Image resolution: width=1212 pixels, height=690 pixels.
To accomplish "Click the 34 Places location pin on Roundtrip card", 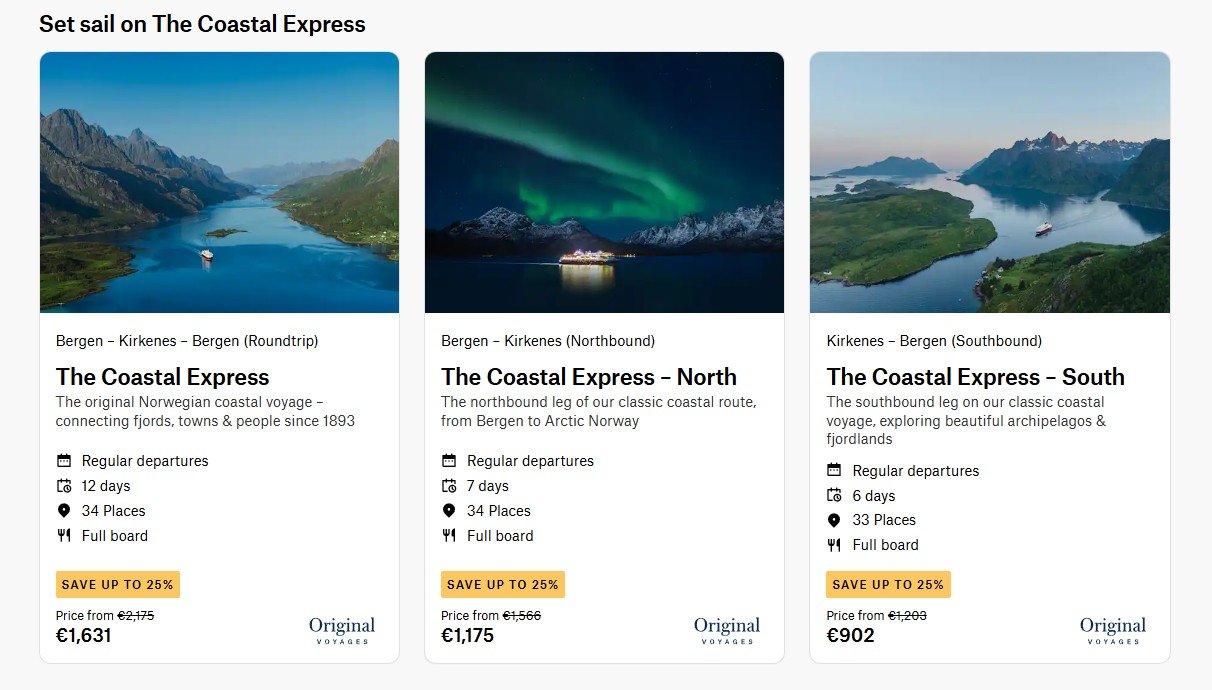I will [62, 510].
